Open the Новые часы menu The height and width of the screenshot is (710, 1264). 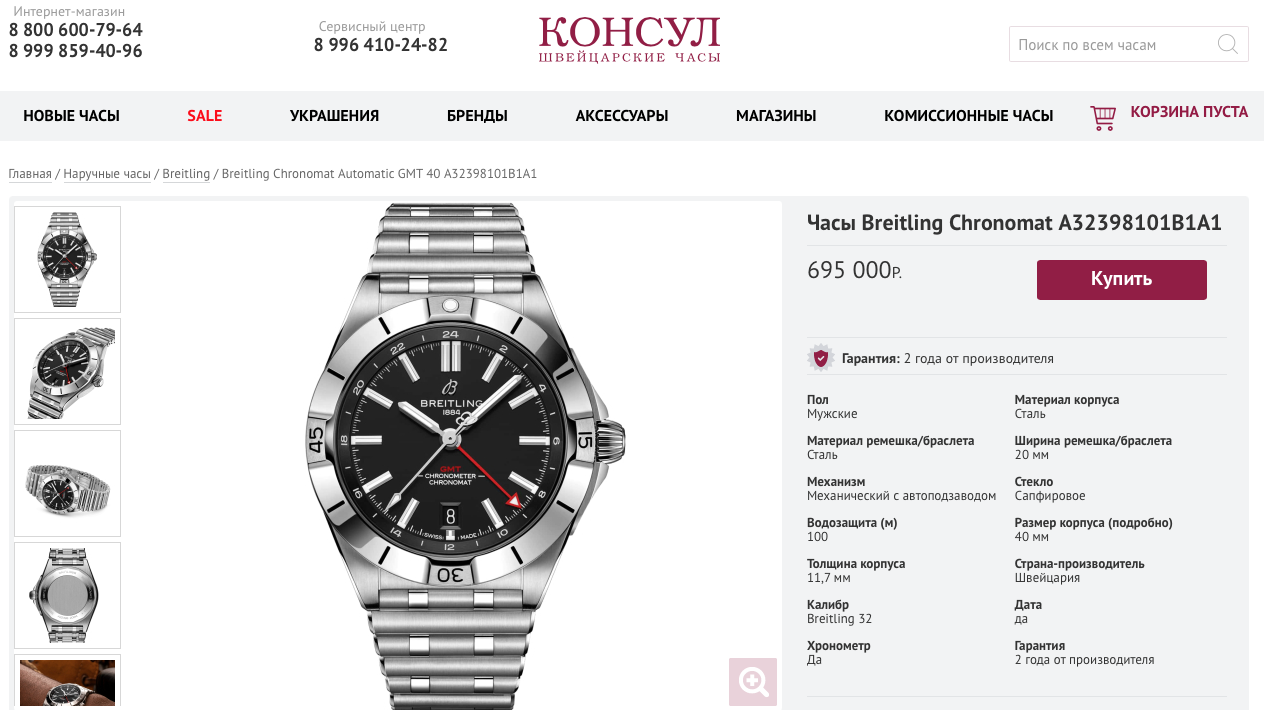click(71, 116)
